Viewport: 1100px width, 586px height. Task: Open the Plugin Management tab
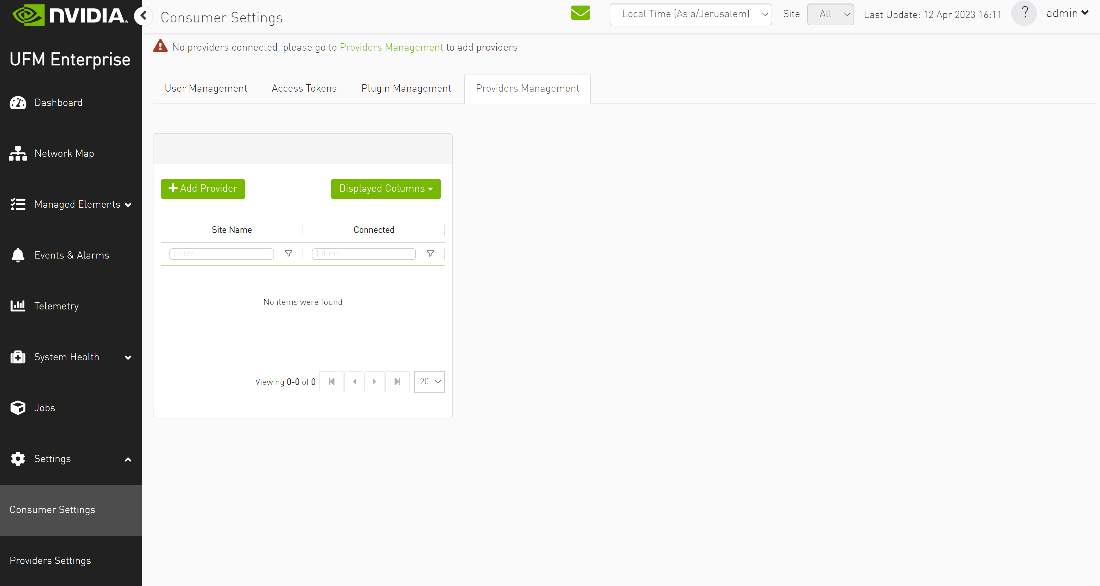(x=406, y=88)
